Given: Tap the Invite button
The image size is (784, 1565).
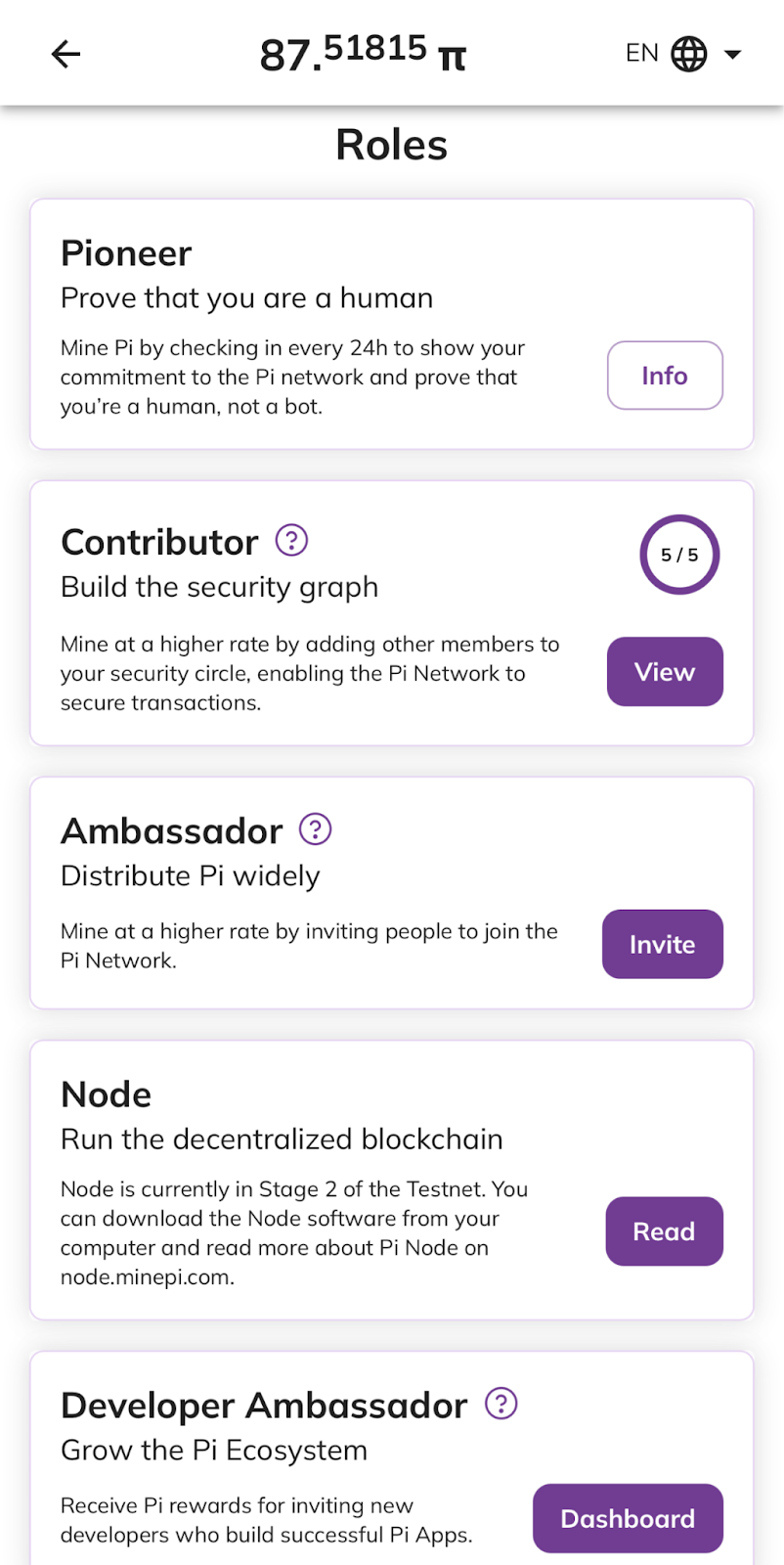Looking at the screenshot, I should (663, 944).
